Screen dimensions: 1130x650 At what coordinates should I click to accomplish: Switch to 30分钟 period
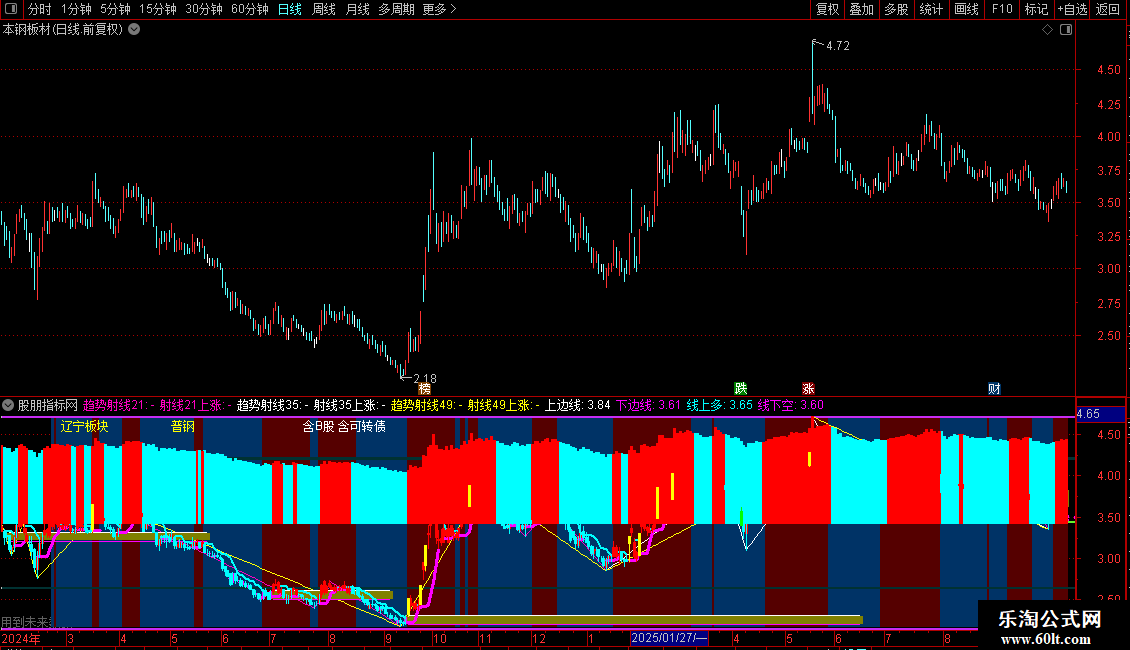pos(204,9)
